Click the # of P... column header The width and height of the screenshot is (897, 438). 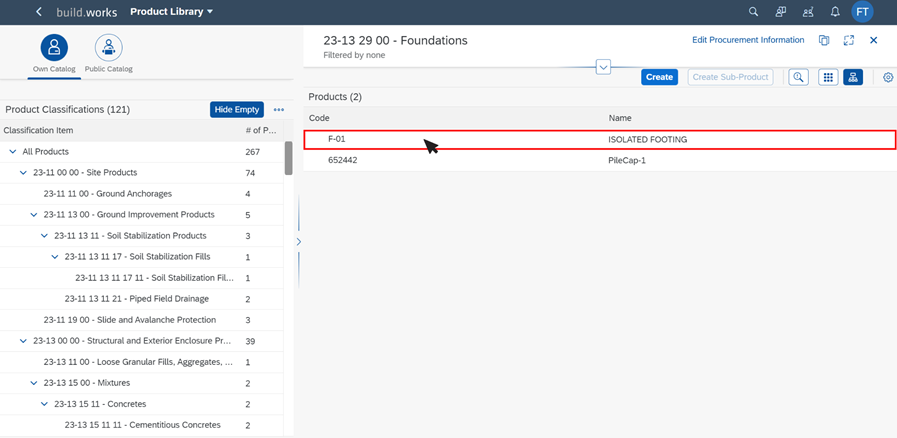tap(261, 130)
